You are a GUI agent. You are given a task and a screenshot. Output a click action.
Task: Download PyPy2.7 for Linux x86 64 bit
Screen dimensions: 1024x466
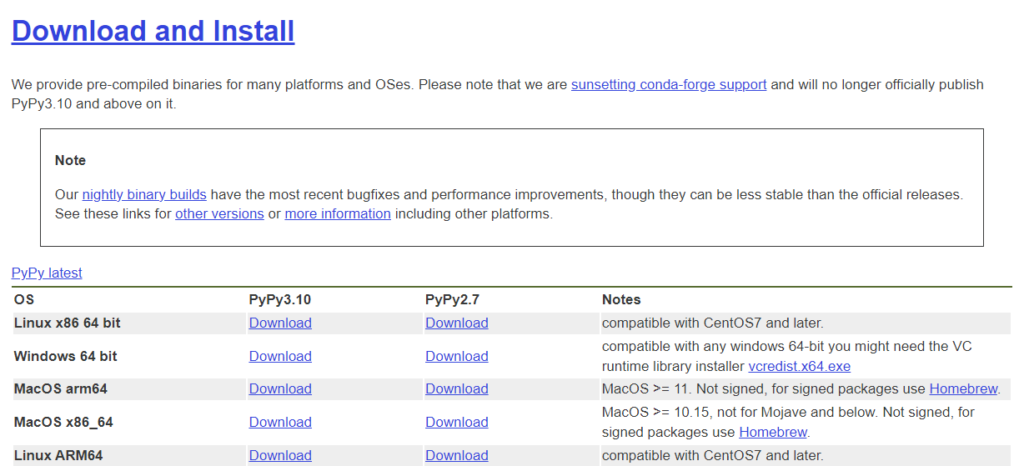point(456,323)
